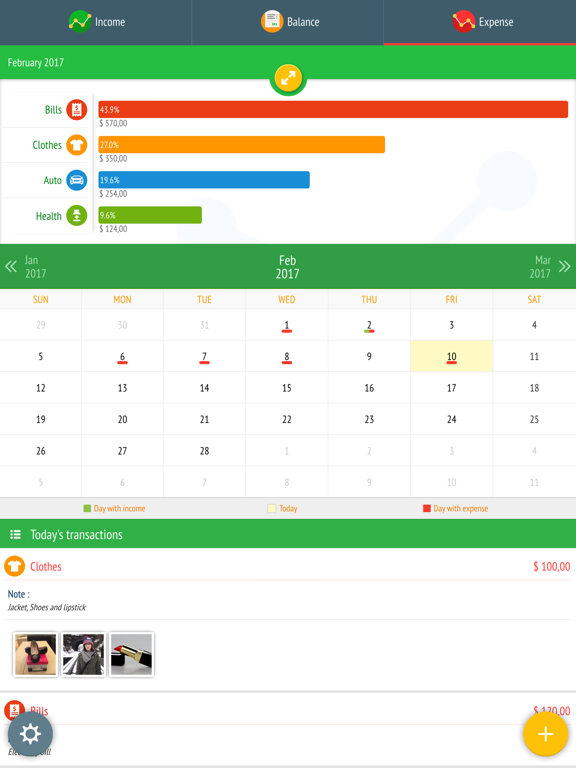Switch to the Income tab
Viewport: 576px width, 768px height.
pyautogui.click(x=96, y=22)
